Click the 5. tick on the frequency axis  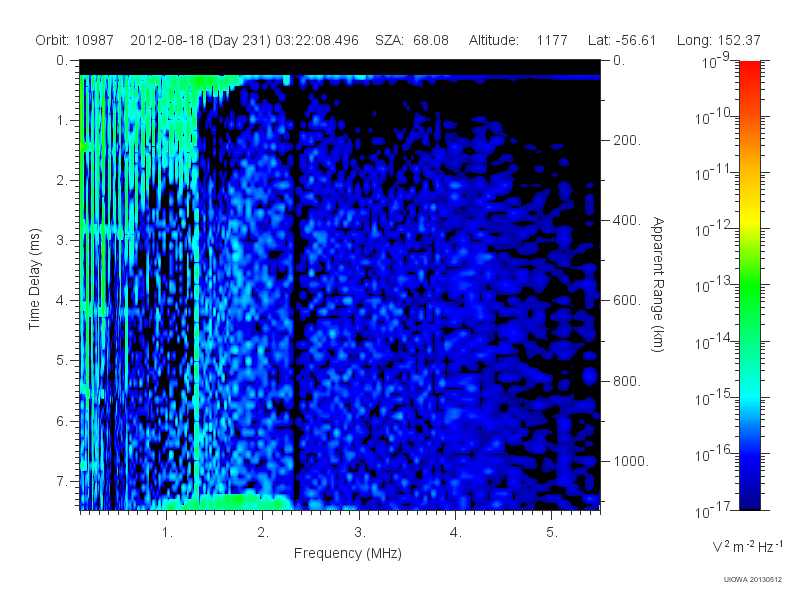click(x=552, y=533)
